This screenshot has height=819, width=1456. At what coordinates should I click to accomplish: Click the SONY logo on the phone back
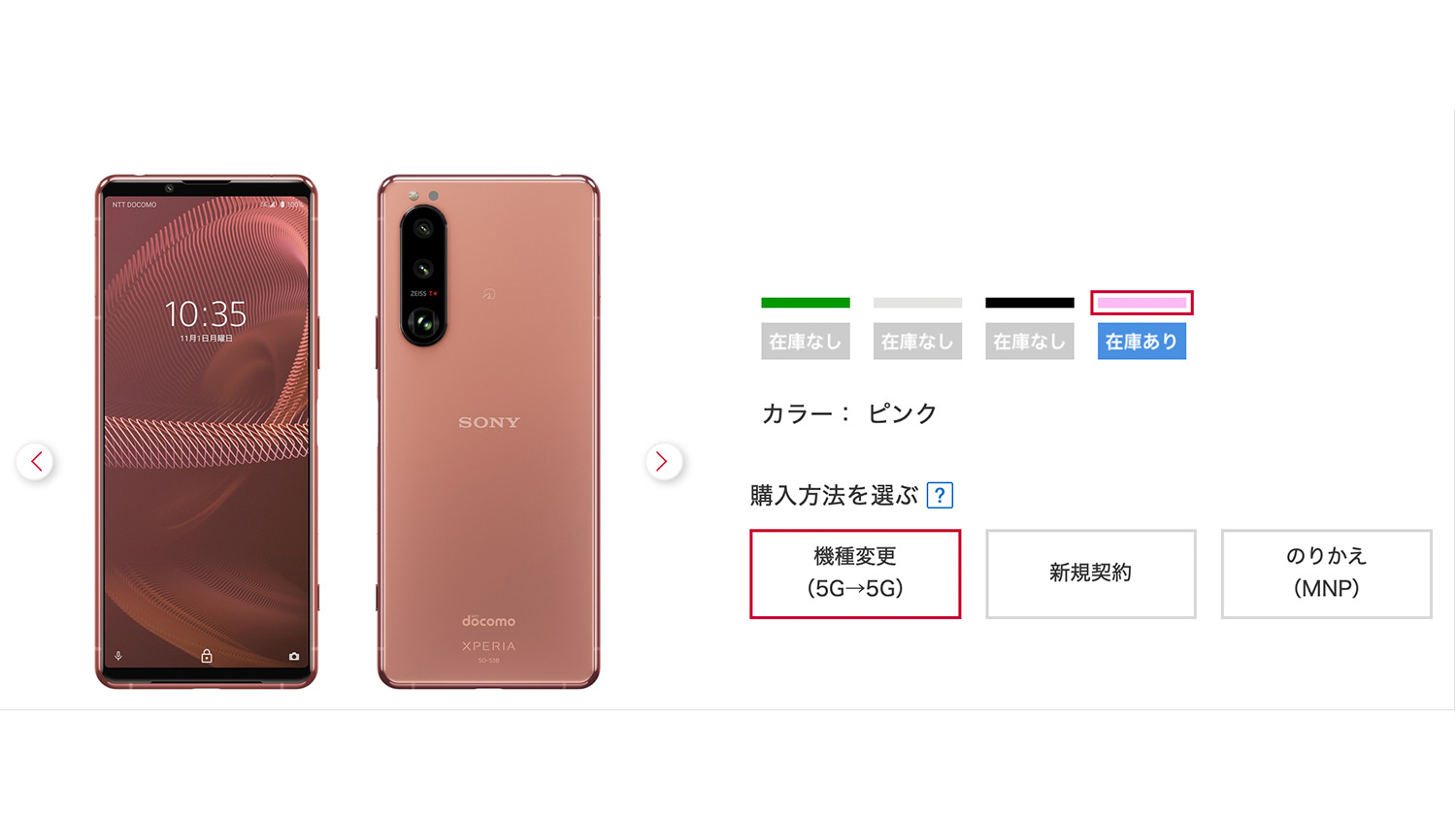pyautogui.click(x=489, y=422)
